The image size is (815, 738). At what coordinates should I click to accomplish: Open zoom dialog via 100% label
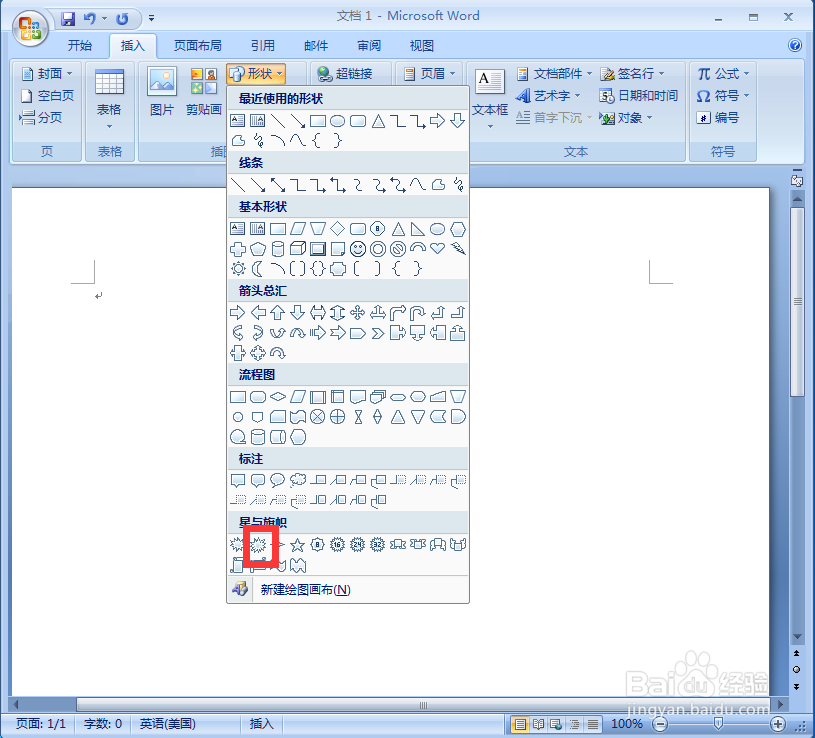tap(626, 723)
